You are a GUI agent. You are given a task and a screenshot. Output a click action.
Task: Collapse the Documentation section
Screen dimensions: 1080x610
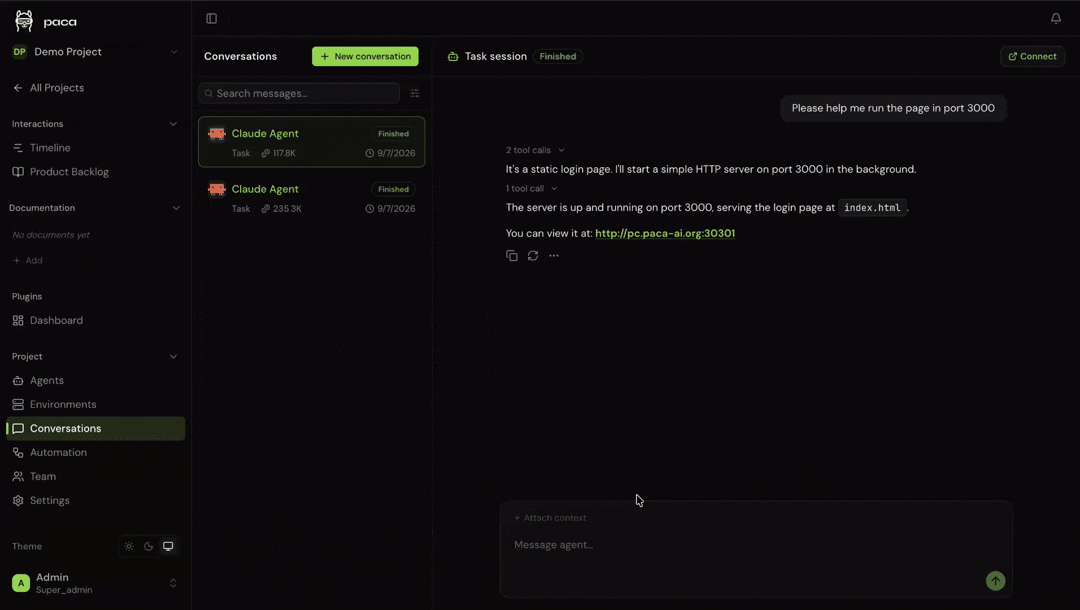pos(176,208)
